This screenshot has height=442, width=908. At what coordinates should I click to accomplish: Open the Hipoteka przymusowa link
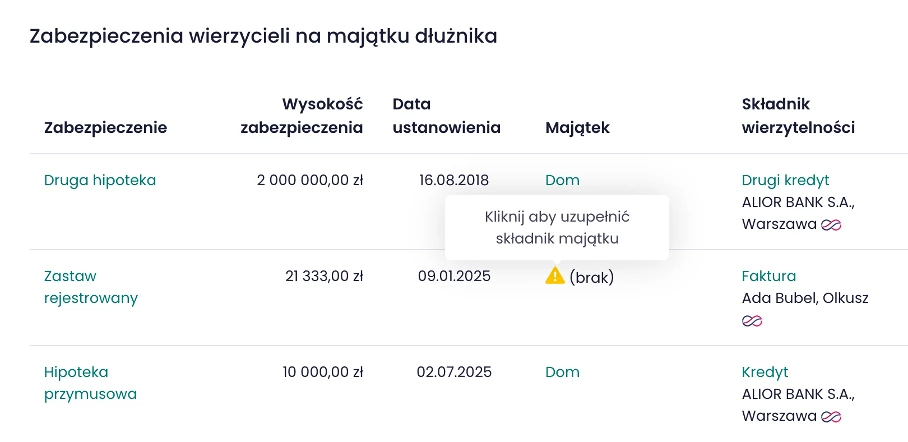(x=90, y=383)
